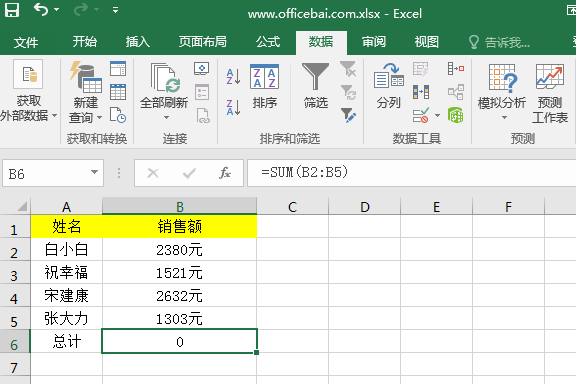Click the sort ascending A-Z icon
Viewport: 576px width, 384px height.
click(x=234, y=77)
